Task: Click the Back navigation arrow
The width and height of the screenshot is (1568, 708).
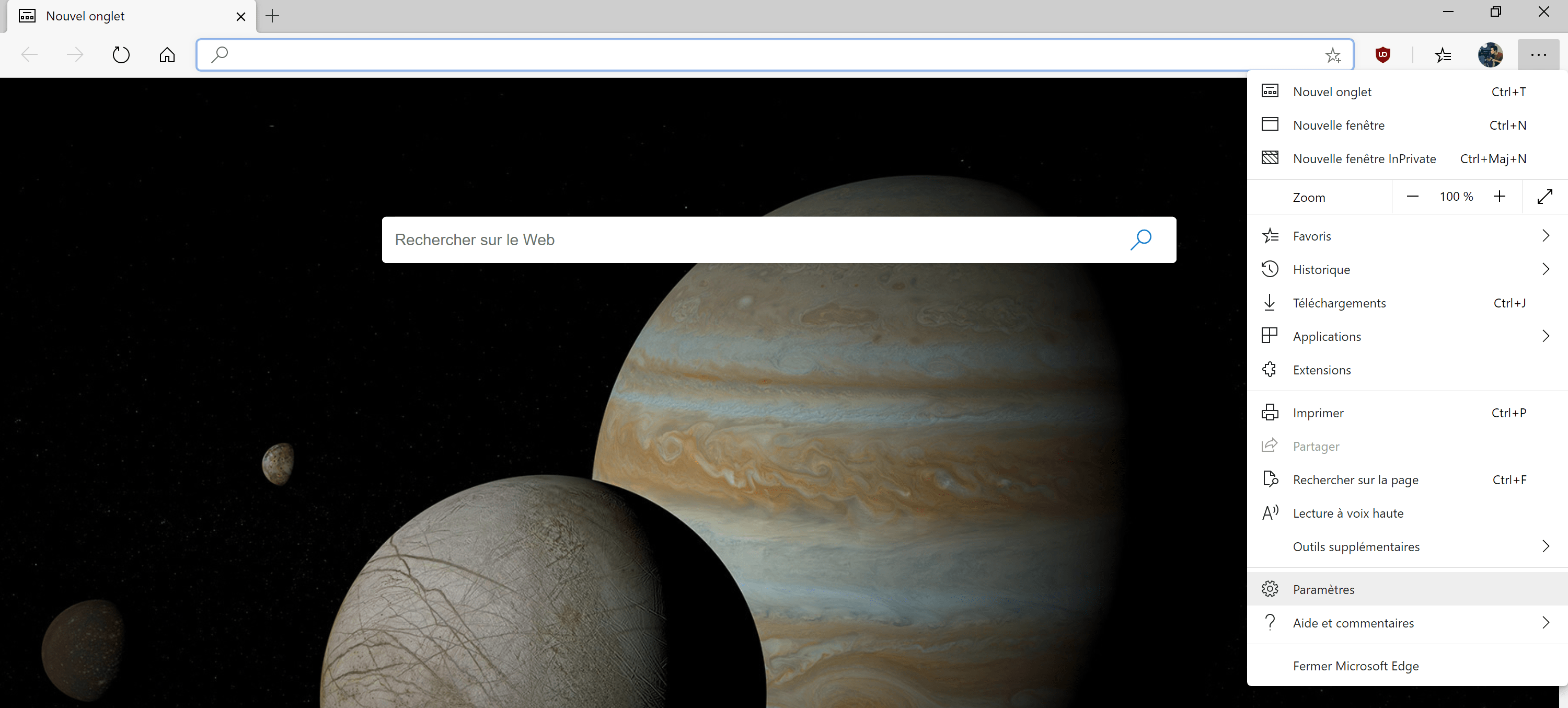Action: pos(29,55)
